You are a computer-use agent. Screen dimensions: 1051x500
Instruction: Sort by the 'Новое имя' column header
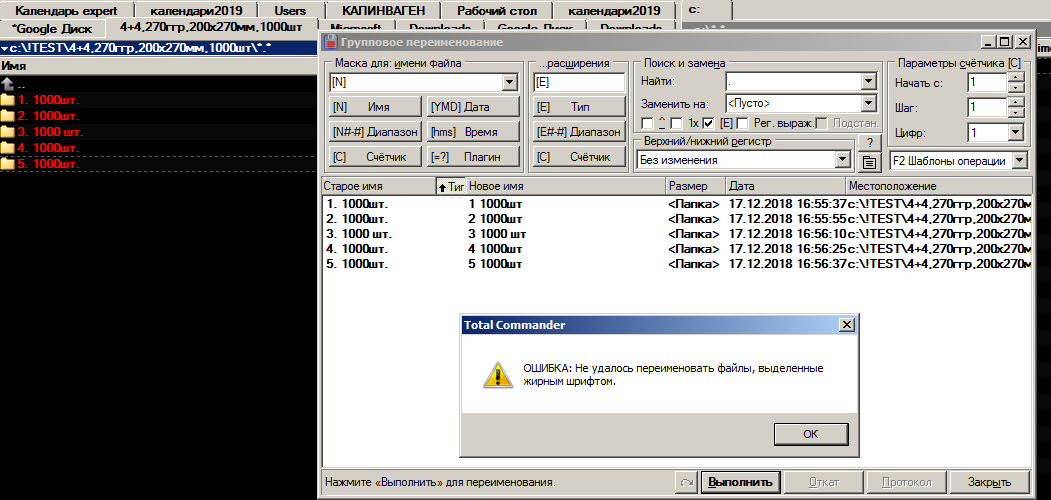point(566,186)
